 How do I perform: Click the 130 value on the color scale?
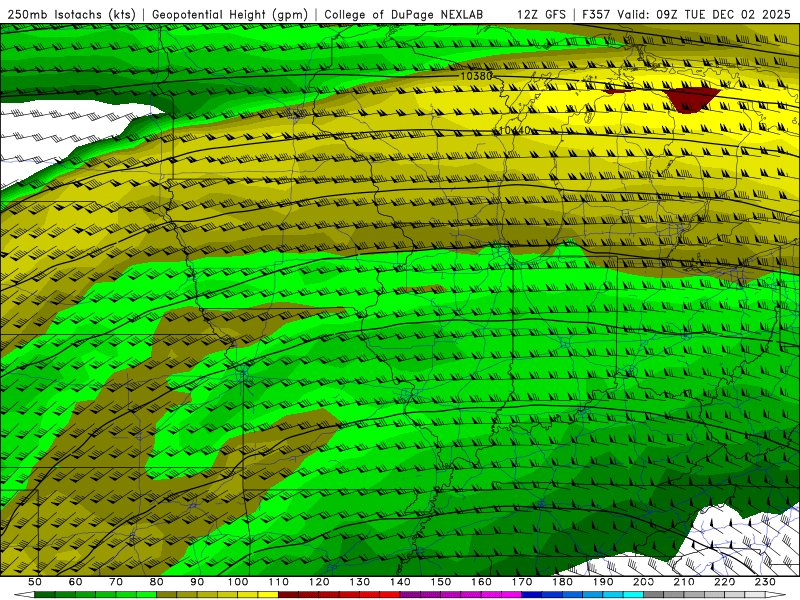tap(360, 582)
